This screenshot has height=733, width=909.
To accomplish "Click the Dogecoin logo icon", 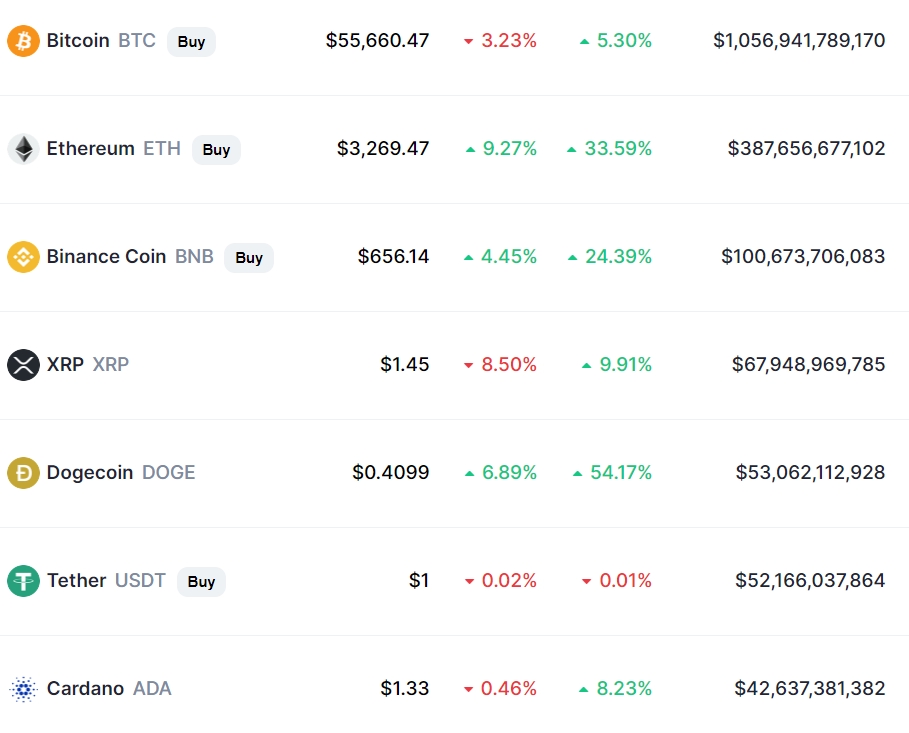I will (x=23, y=473).
